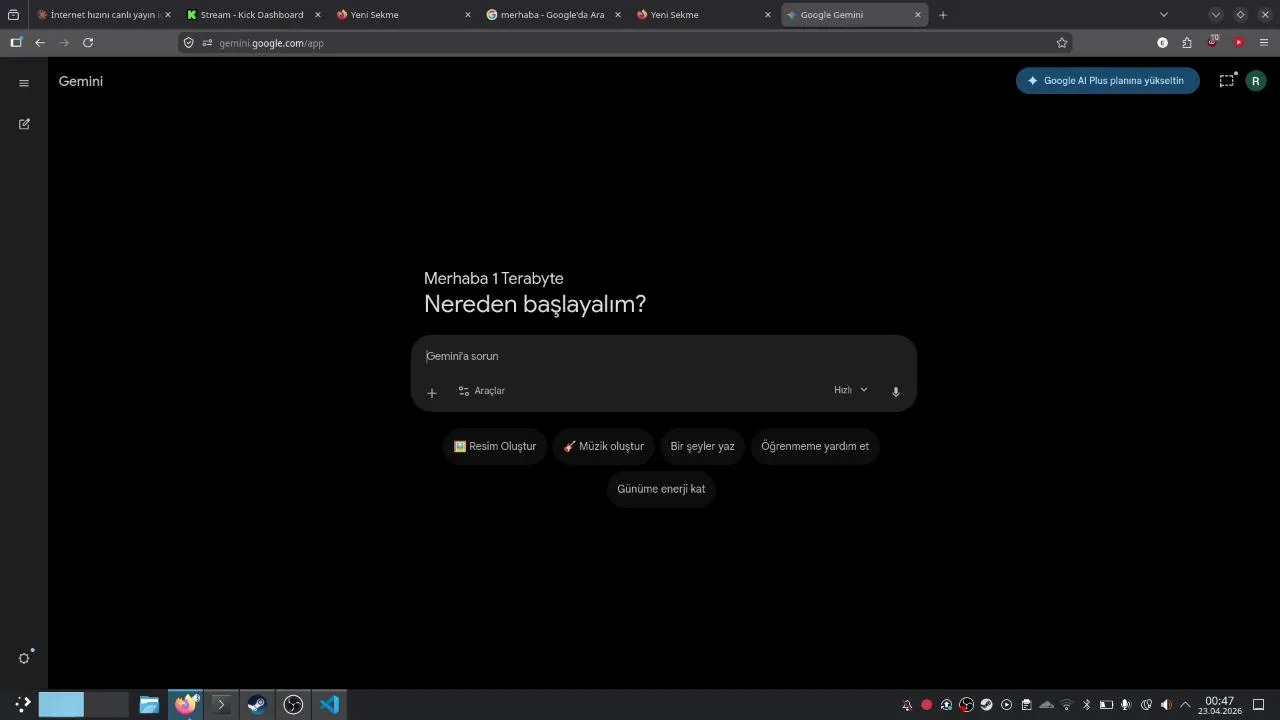Click Google AI Plus planına yükseltin button

[x=1108, y=81]
